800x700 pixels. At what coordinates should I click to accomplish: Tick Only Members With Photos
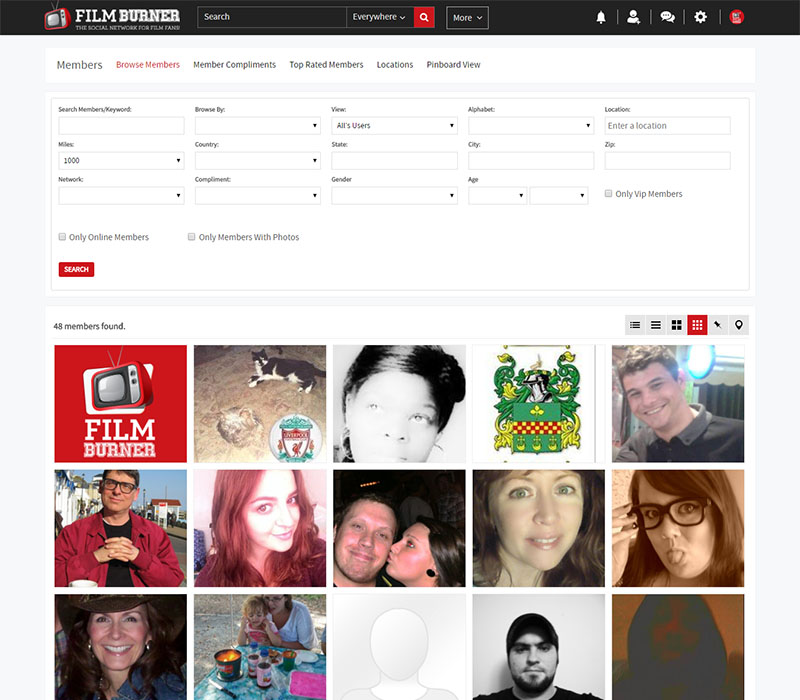[x=192, y=237]
